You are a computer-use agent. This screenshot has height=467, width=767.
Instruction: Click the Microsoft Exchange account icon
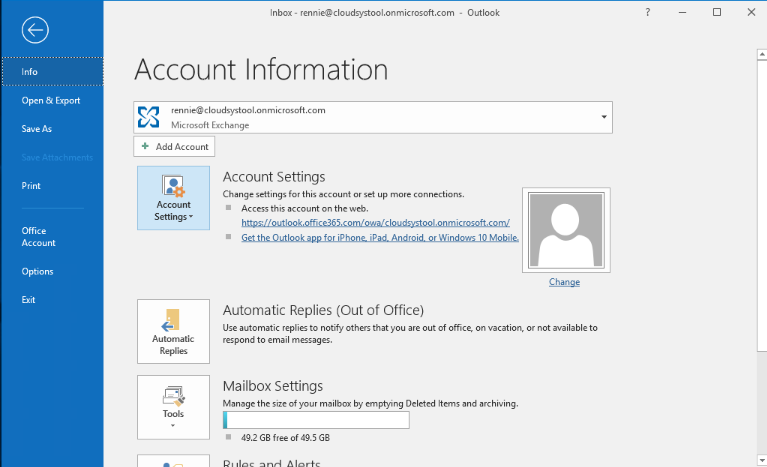click(x=148, y=117)
